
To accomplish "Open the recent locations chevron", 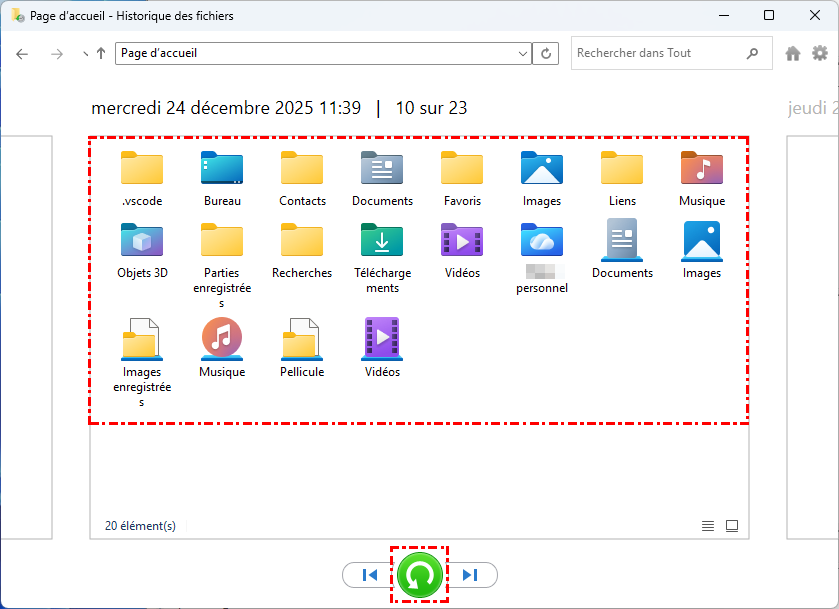I will pos(84,54).
